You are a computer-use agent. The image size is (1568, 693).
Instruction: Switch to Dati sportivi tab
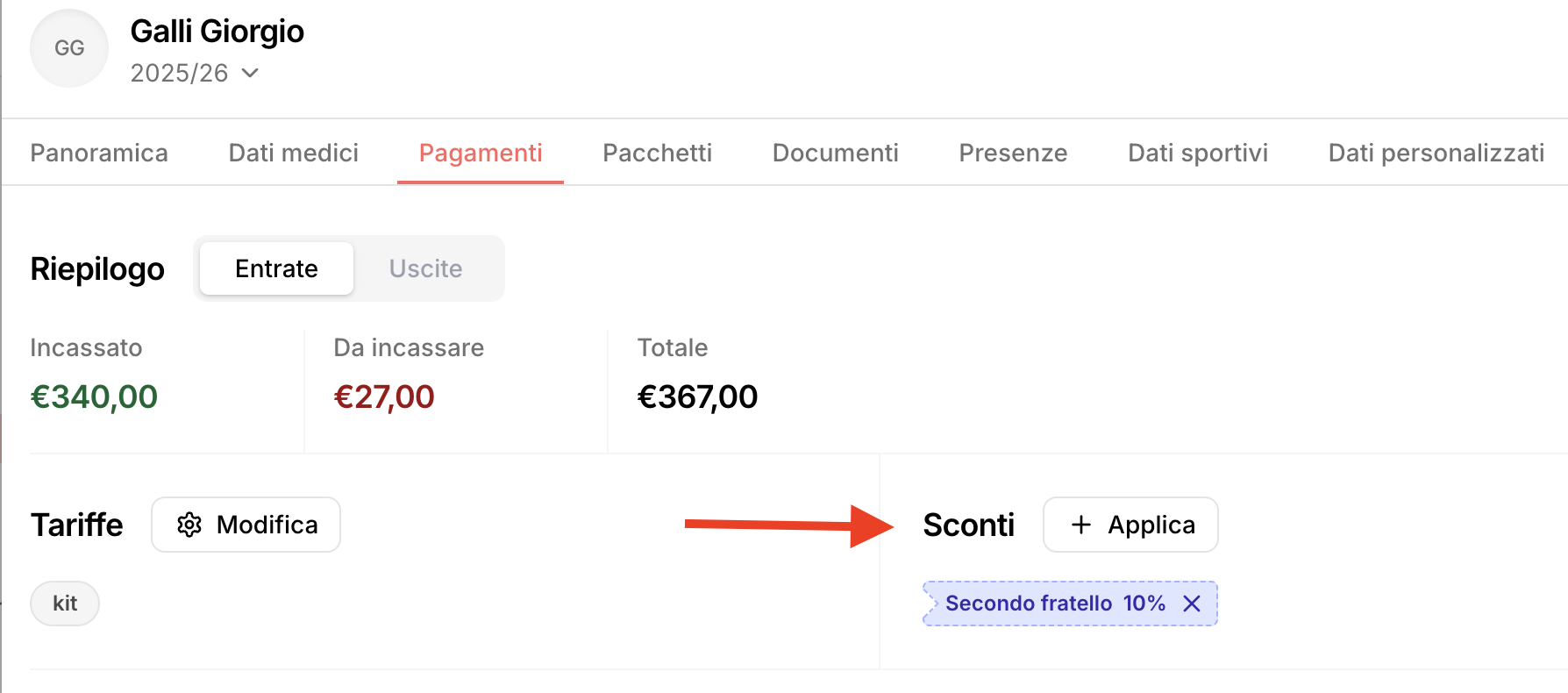[1198, 153]
